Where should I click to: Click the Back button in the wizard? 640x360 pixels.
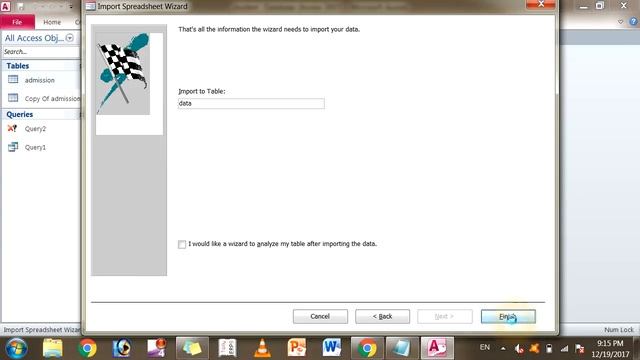(382, 316)
